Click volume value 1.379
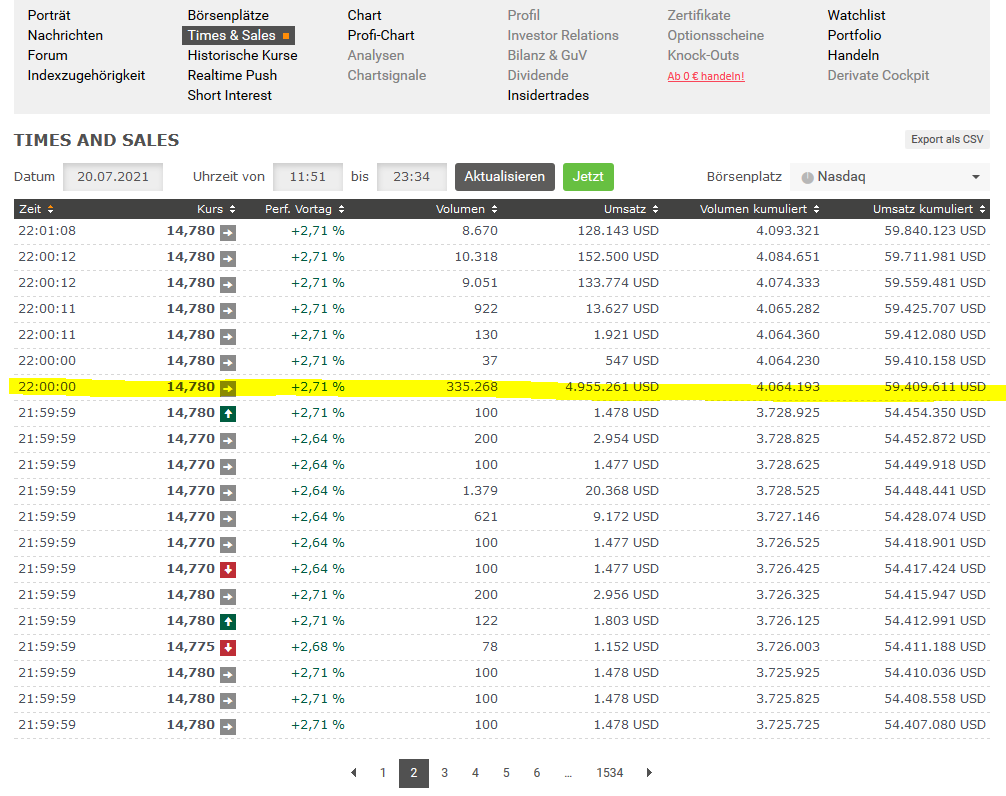Screen dimensions: 1006x796 pyautogui.click(x=480, y=491)
